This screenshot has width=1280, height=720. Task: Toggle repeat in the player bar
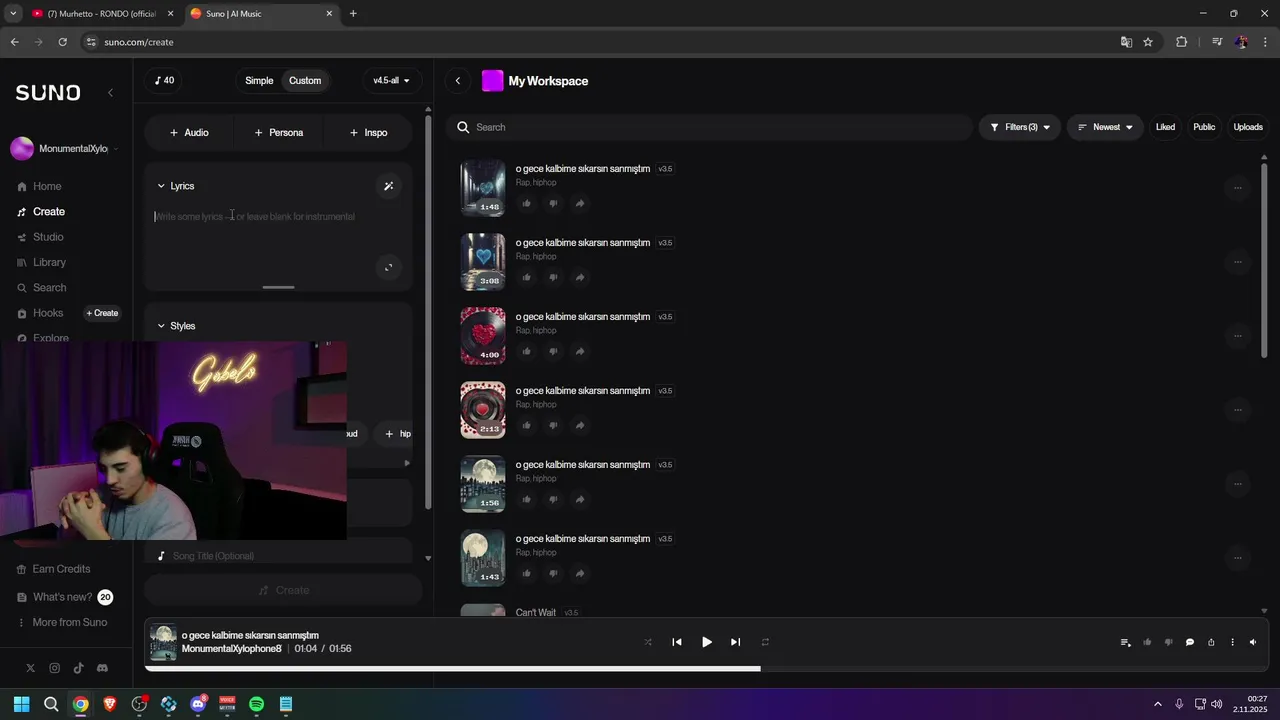tap(765, 642)
